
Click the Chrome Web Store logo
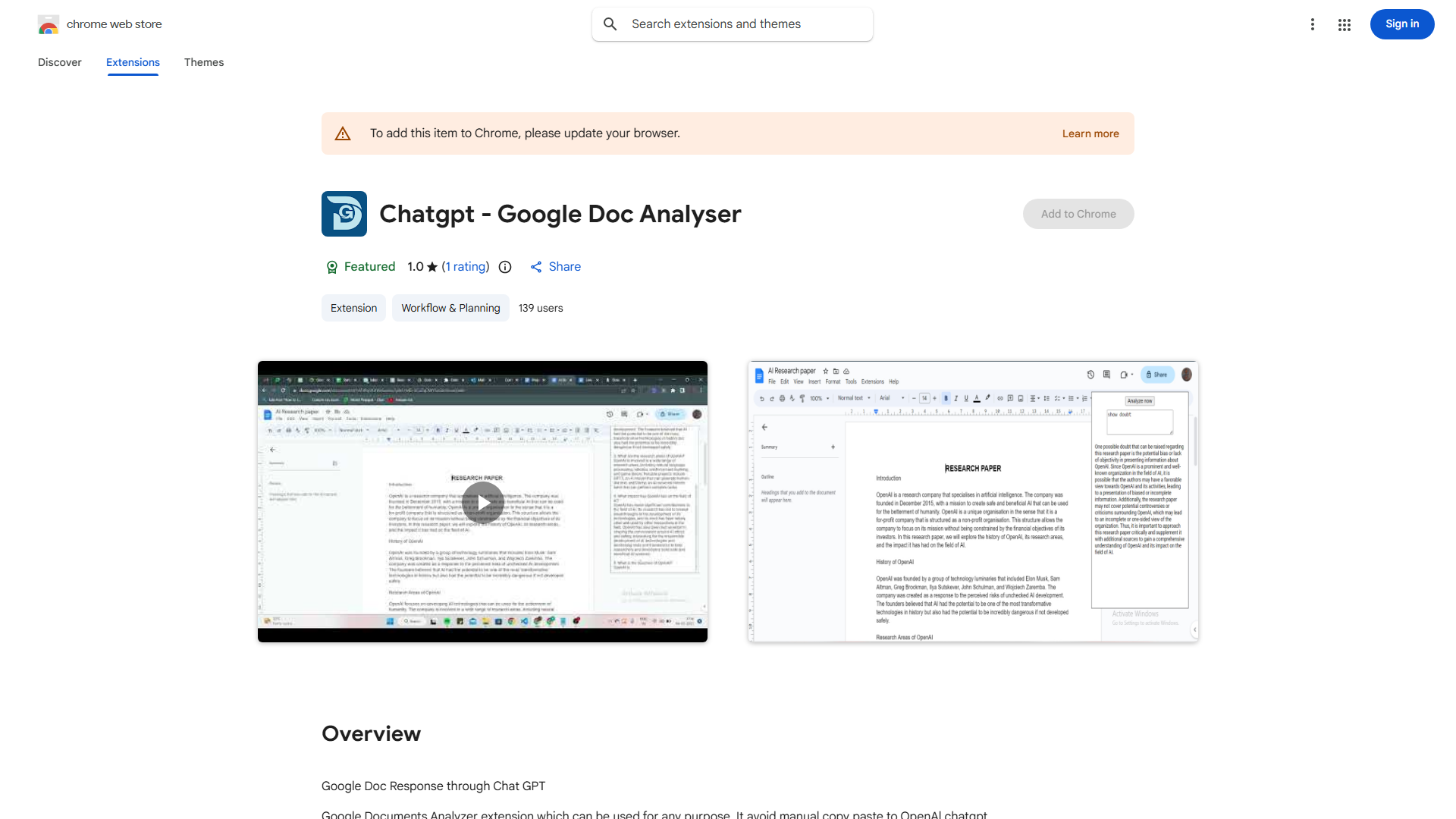click(x=49, y=24)
